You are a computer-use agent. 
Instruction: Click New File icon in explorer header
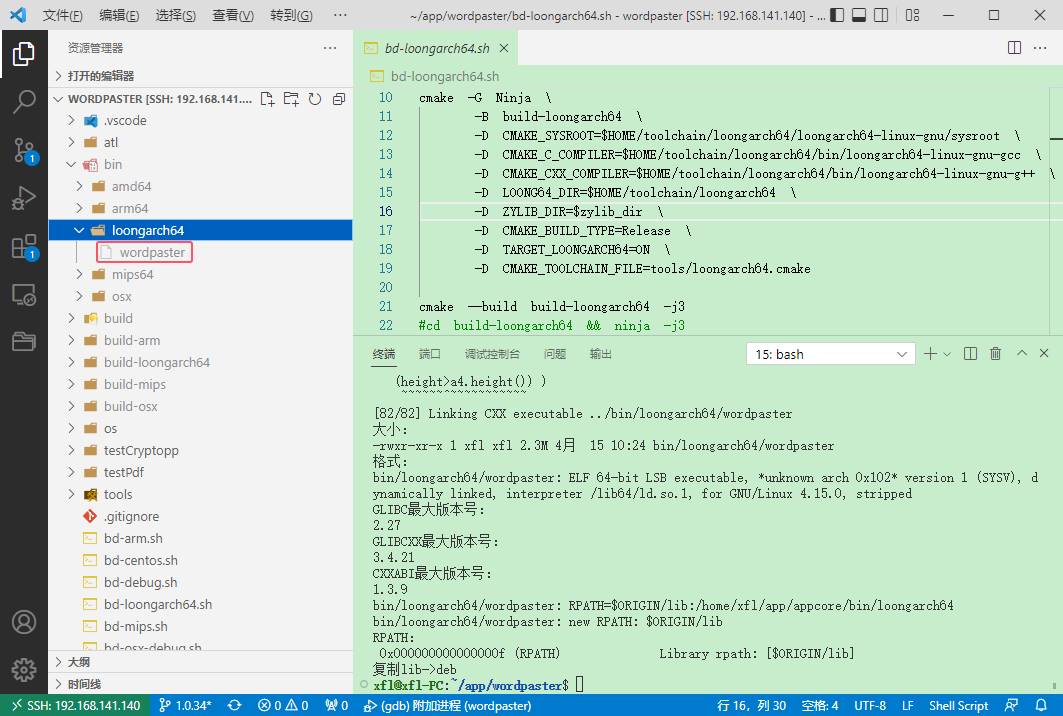pyautogui.click(x=267, y=99)
